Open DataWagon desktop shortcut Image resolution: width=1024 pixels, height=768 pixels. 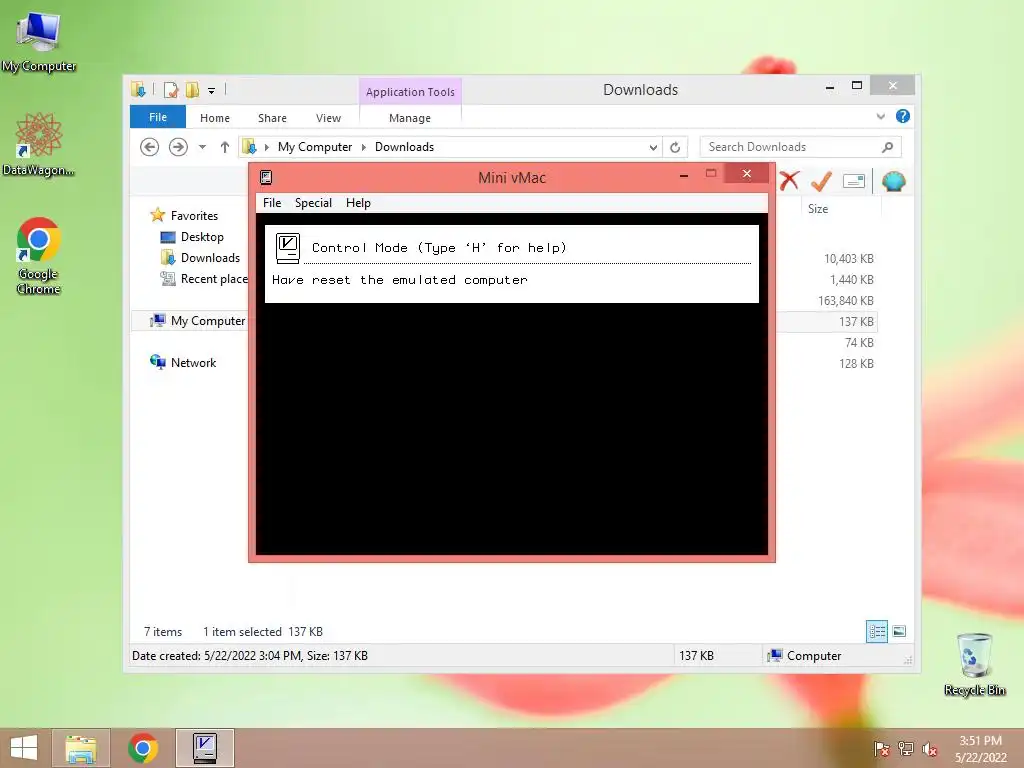click(x=39, y=144)
